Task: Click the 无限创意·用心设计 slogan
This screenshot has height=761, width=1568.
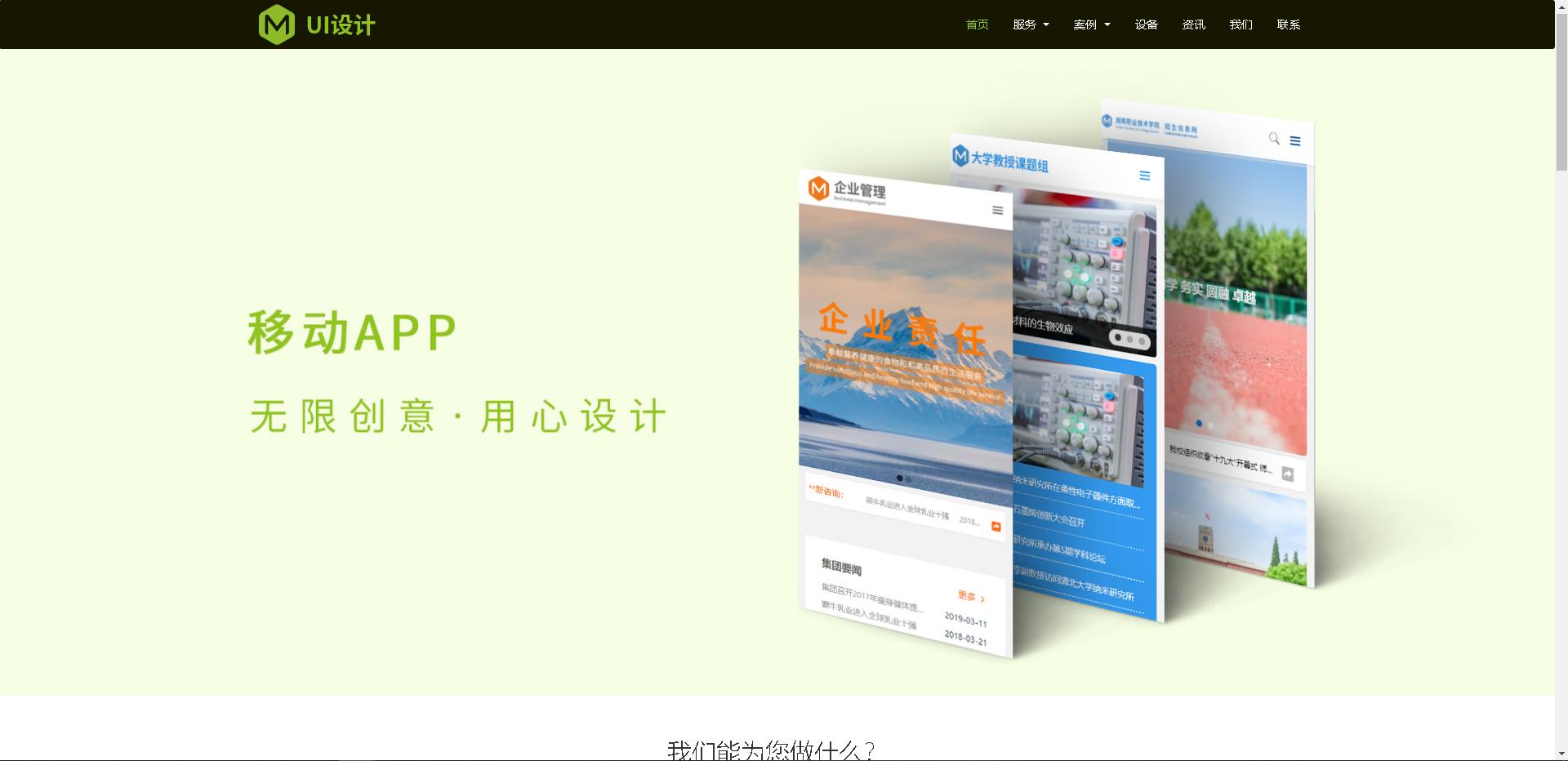Action: point(458,416)
